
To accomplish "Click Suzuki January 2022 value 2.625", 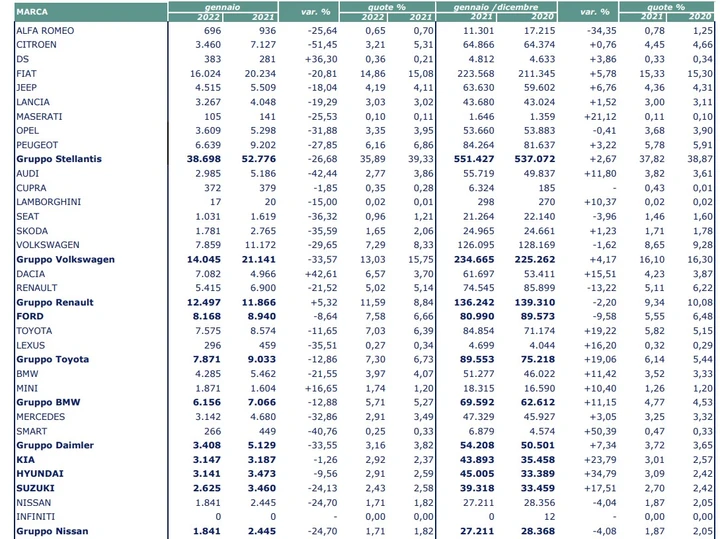I will tap(208, 488).
